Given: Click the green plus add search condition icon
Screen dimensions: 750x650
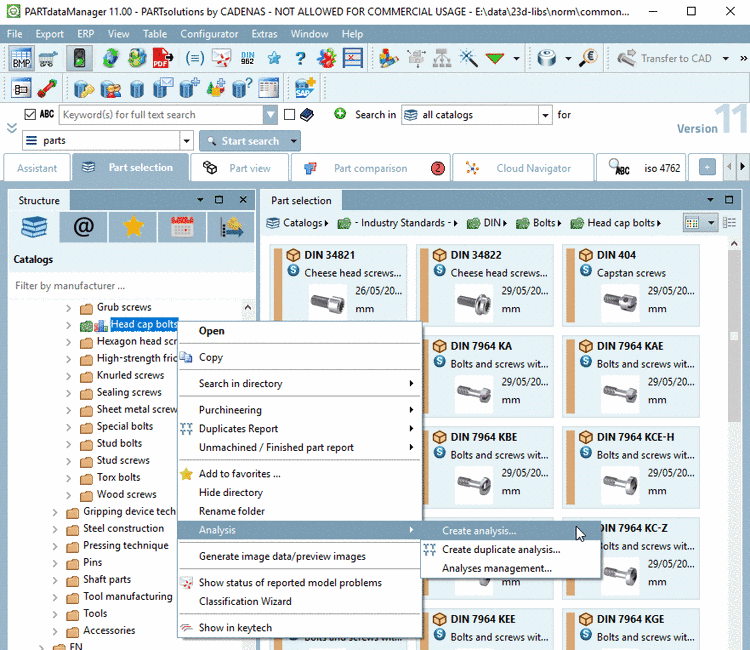Looking at the screenshot, I should [340, 114].
